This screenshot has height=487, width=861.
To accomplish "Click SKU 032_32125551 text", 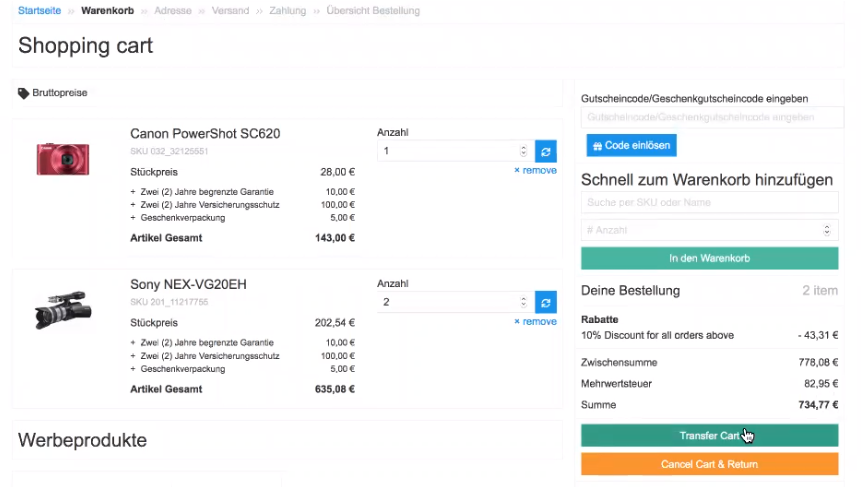I will click(x=169, y=151).
